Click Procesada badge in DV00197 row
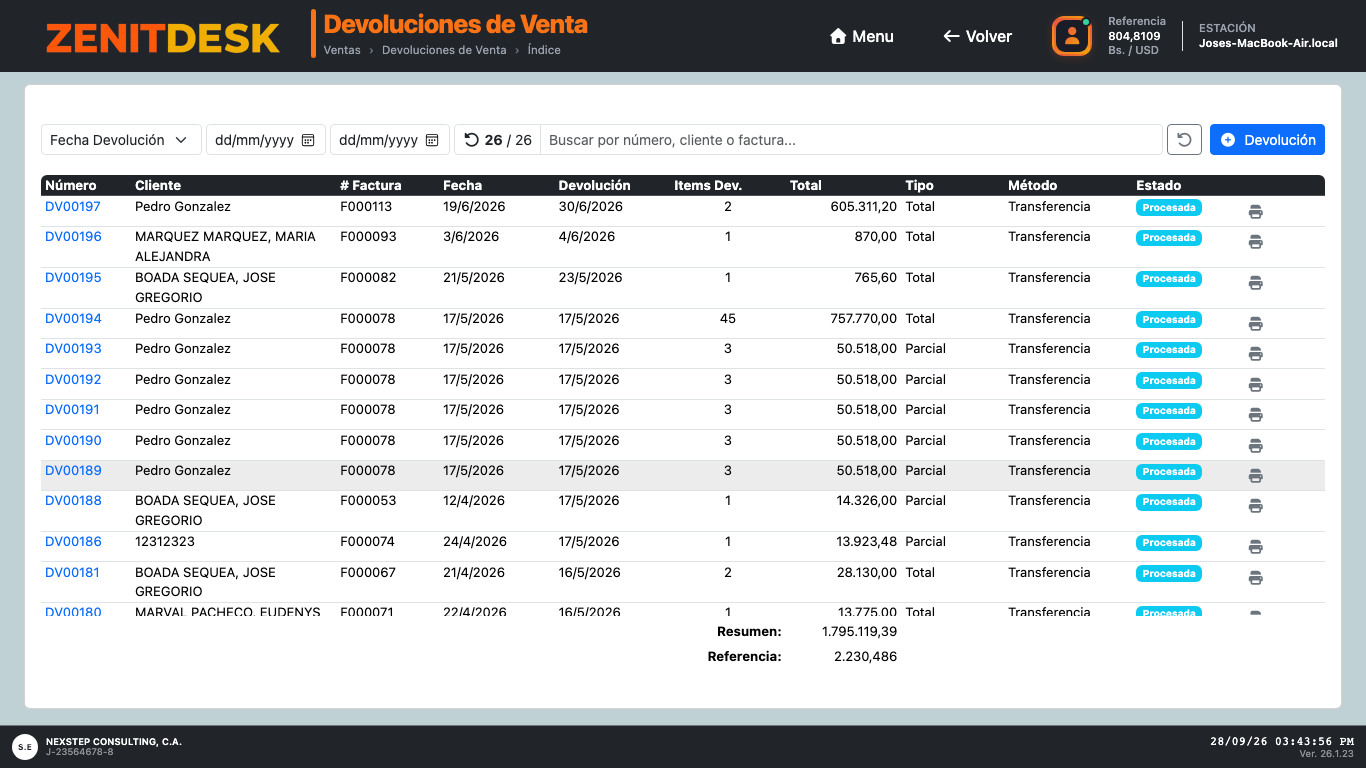Viewport: 1366px width, 768px height. (1168, 208)
